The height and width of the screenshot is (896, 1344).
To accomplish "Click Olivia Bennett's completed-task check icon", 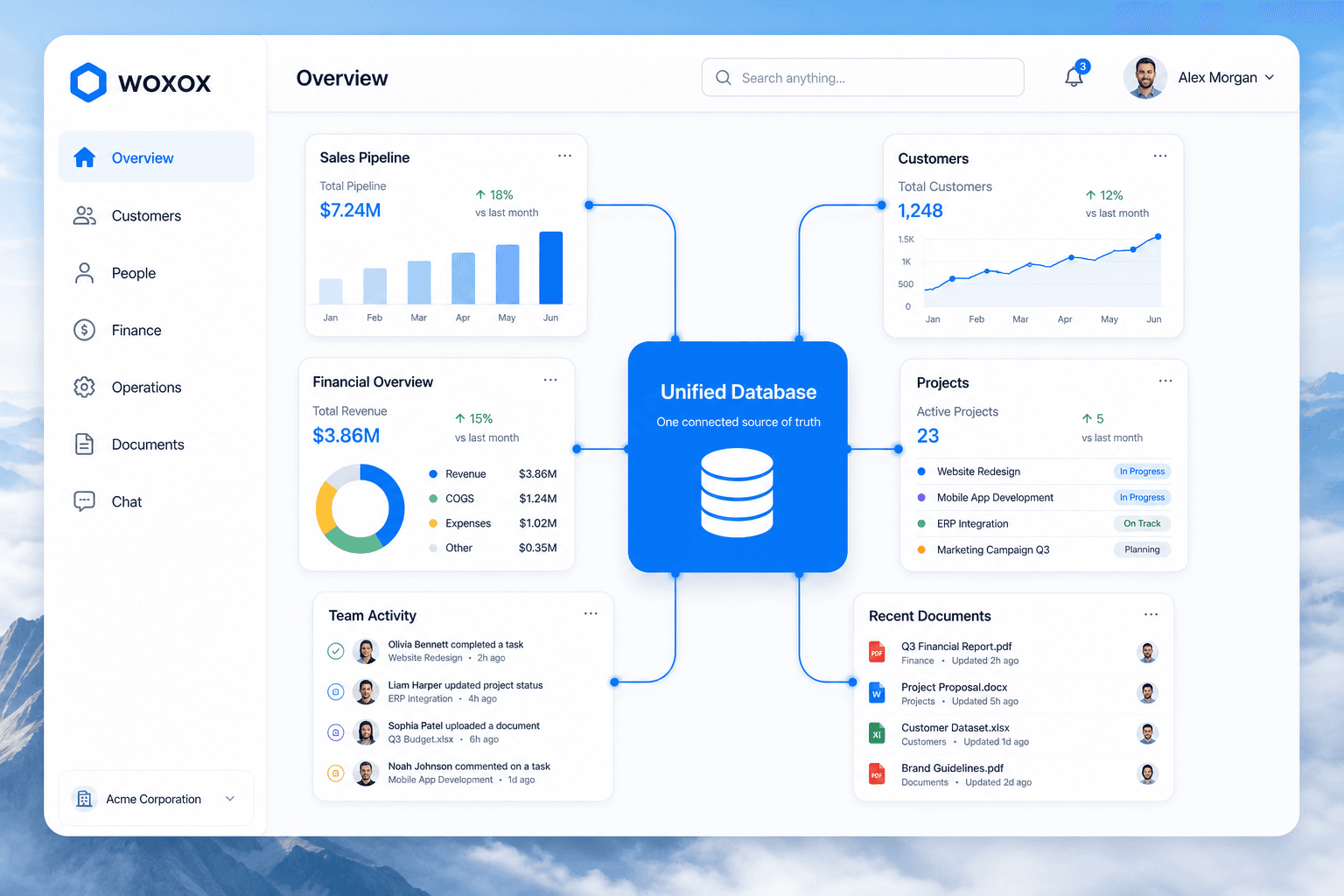I will pyautogui.click(x=335, y=651).
